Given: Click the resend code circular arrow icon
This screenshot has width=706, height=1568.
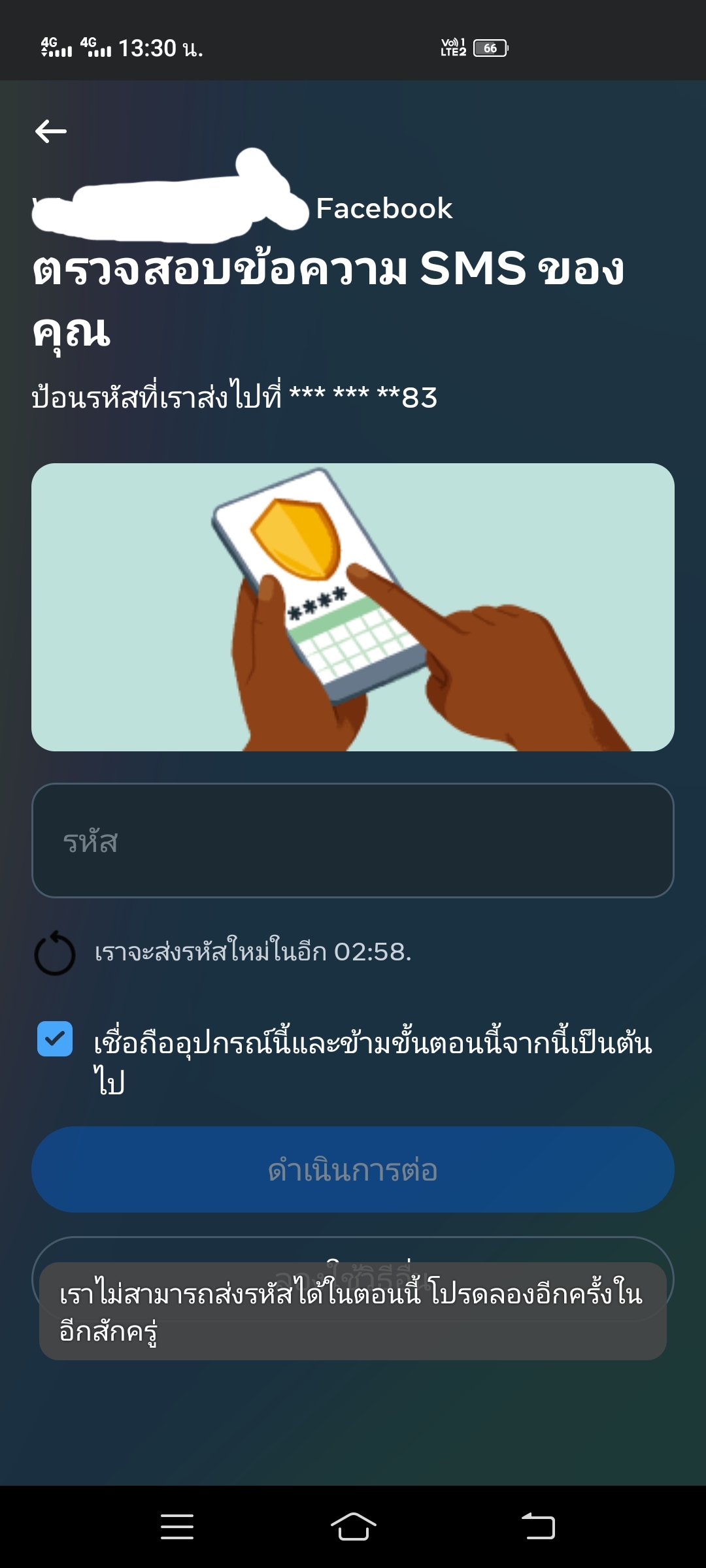Looking at the screenshot, I should click(x=55, y=953).
